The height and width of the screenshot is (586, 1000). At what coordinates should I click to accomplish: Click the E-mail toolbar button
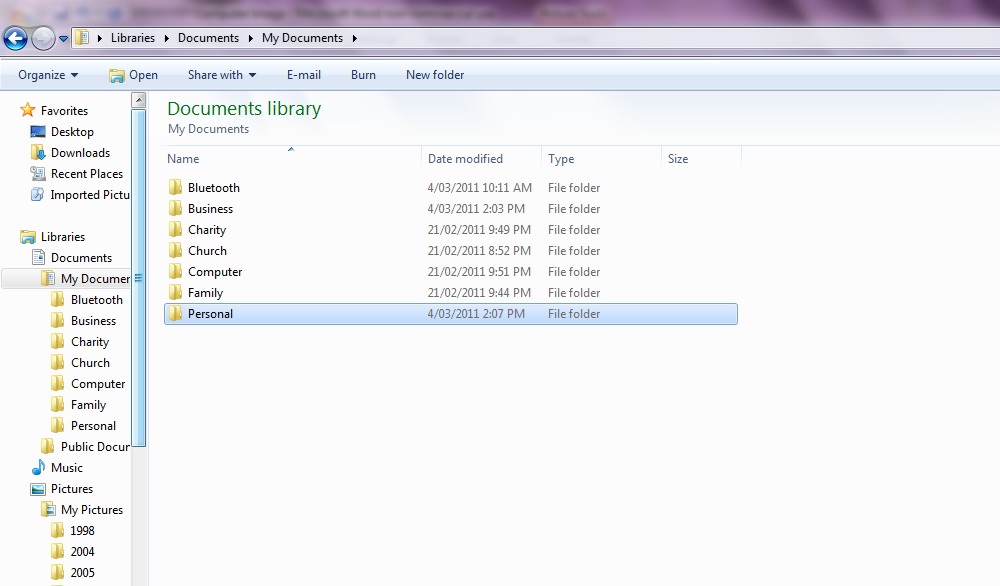pyautogui.click(x=303, y=75)
